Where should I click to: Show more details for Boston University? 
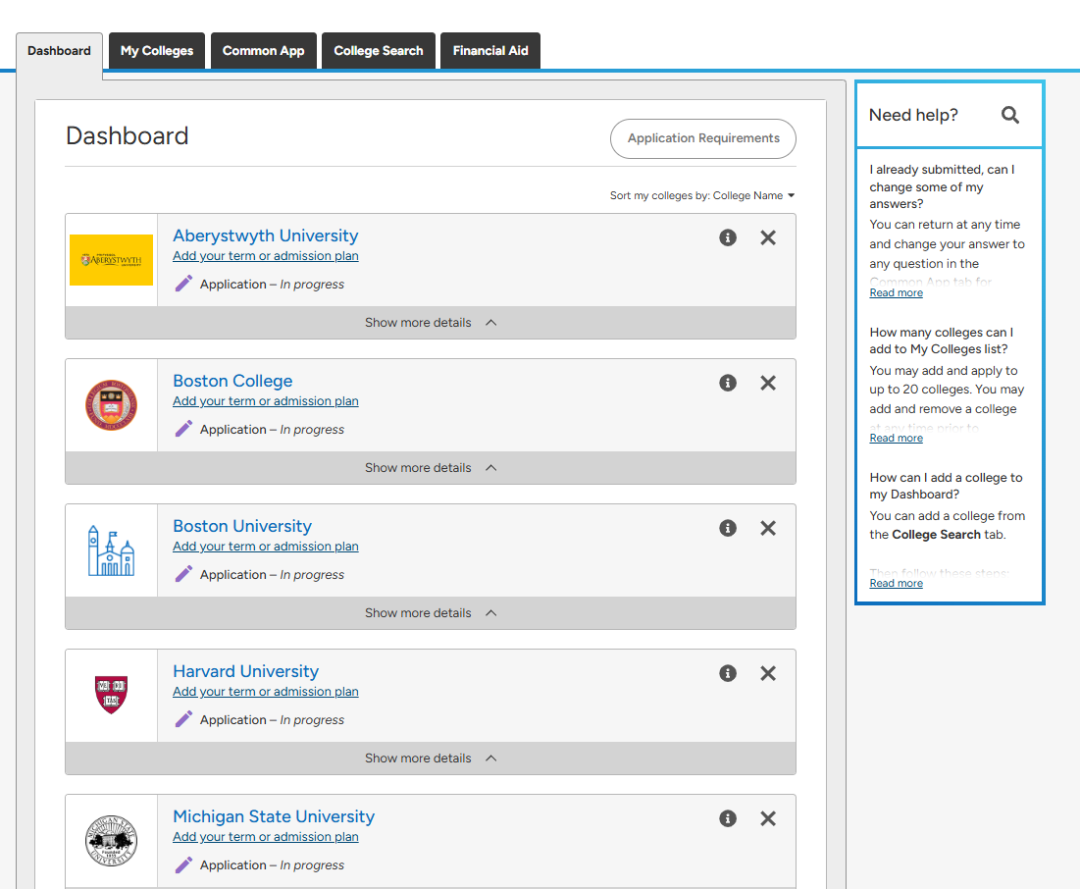[430, 613]
